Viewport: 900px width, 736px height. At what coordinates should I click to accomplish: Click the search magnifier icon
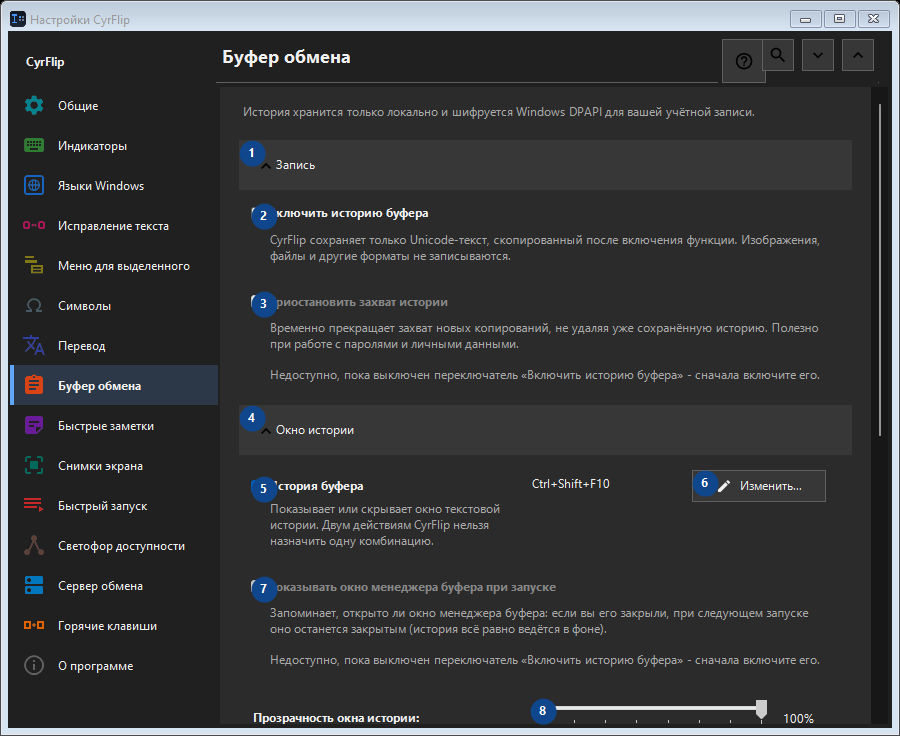(778, 55)
